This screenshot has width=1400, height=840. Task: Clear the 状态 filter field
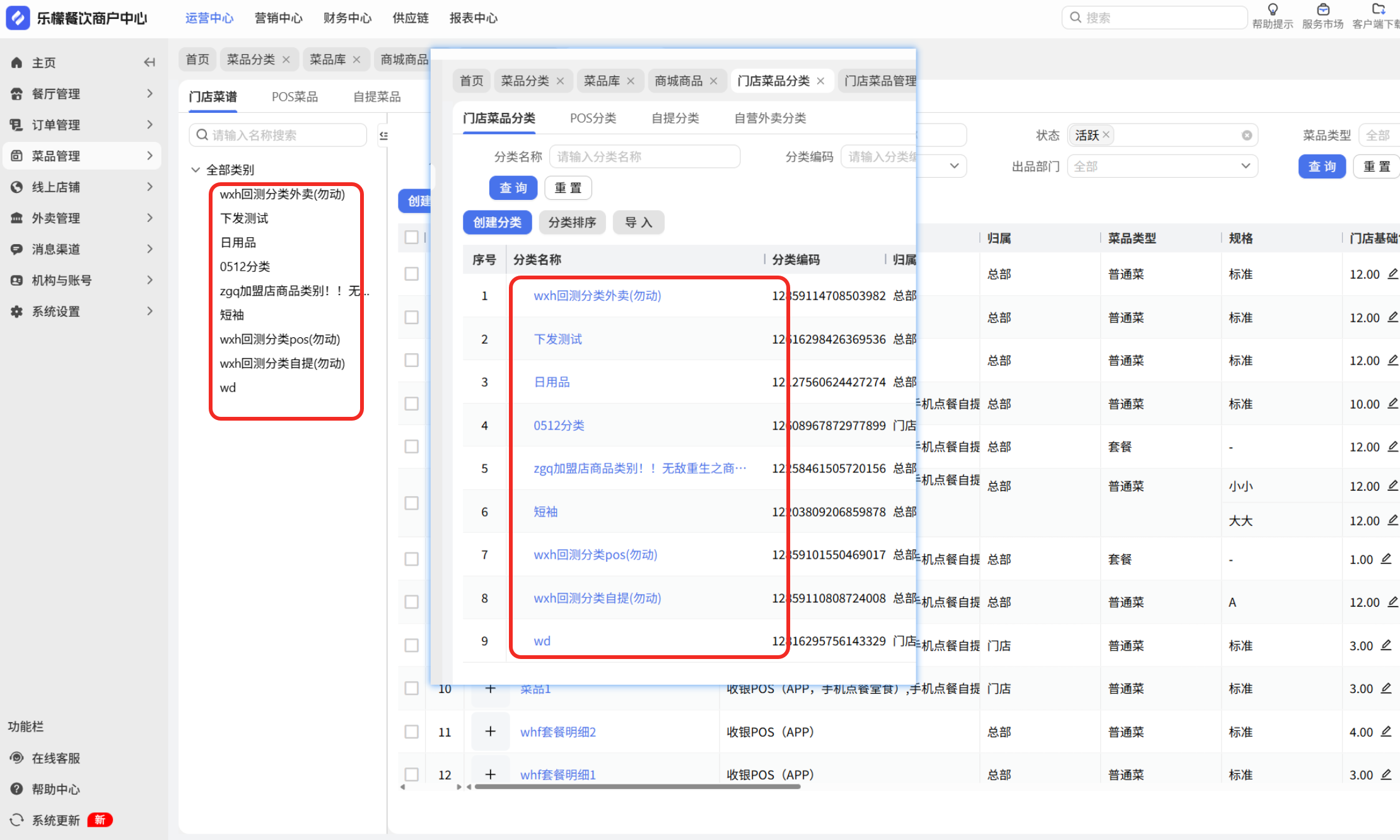coord(1247,136)
